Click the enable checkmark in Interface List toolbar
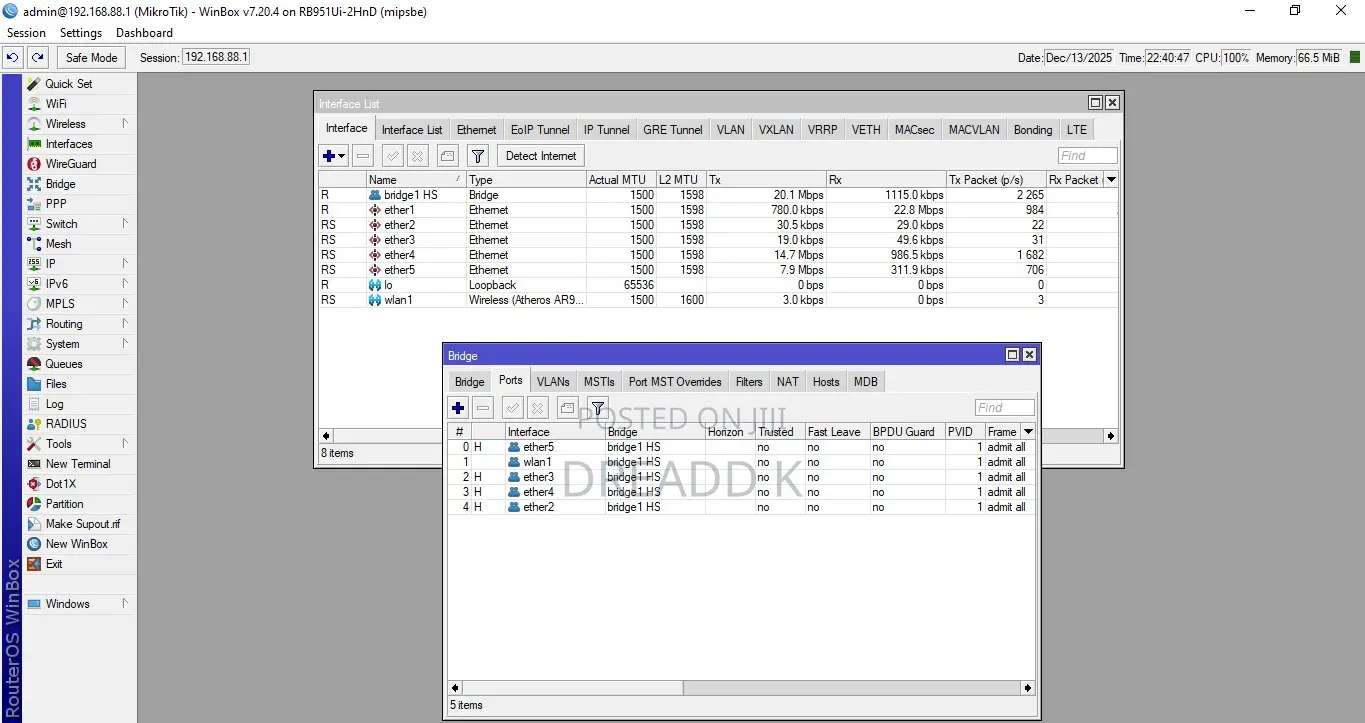This screenshot has width=1365, height=723. [x=393, y=156]
